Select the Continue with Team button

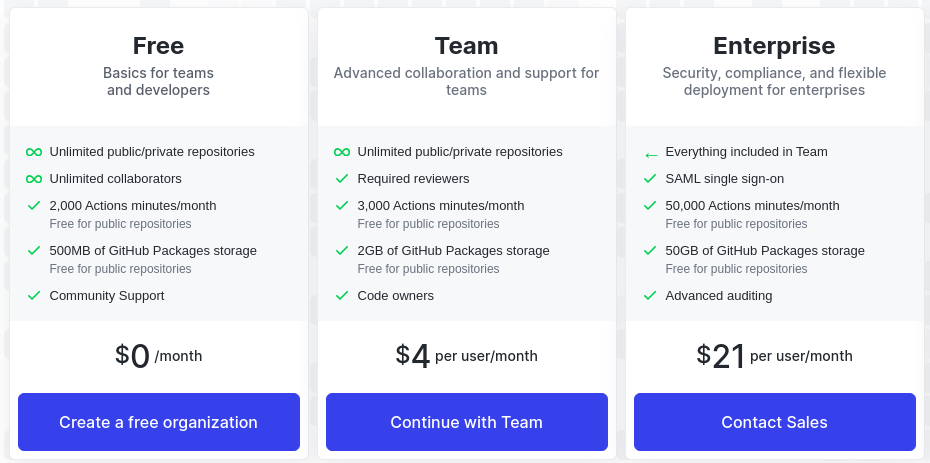point(467,422)
